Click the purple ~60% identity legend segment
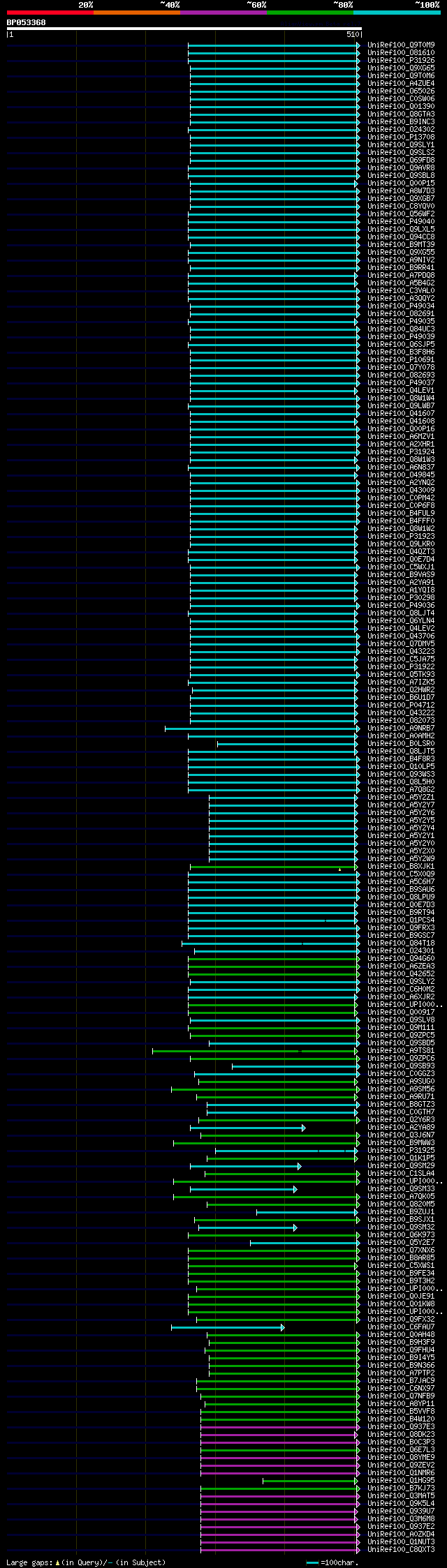Viewport: 447px width, 1568px height. (x=223, y=13)
